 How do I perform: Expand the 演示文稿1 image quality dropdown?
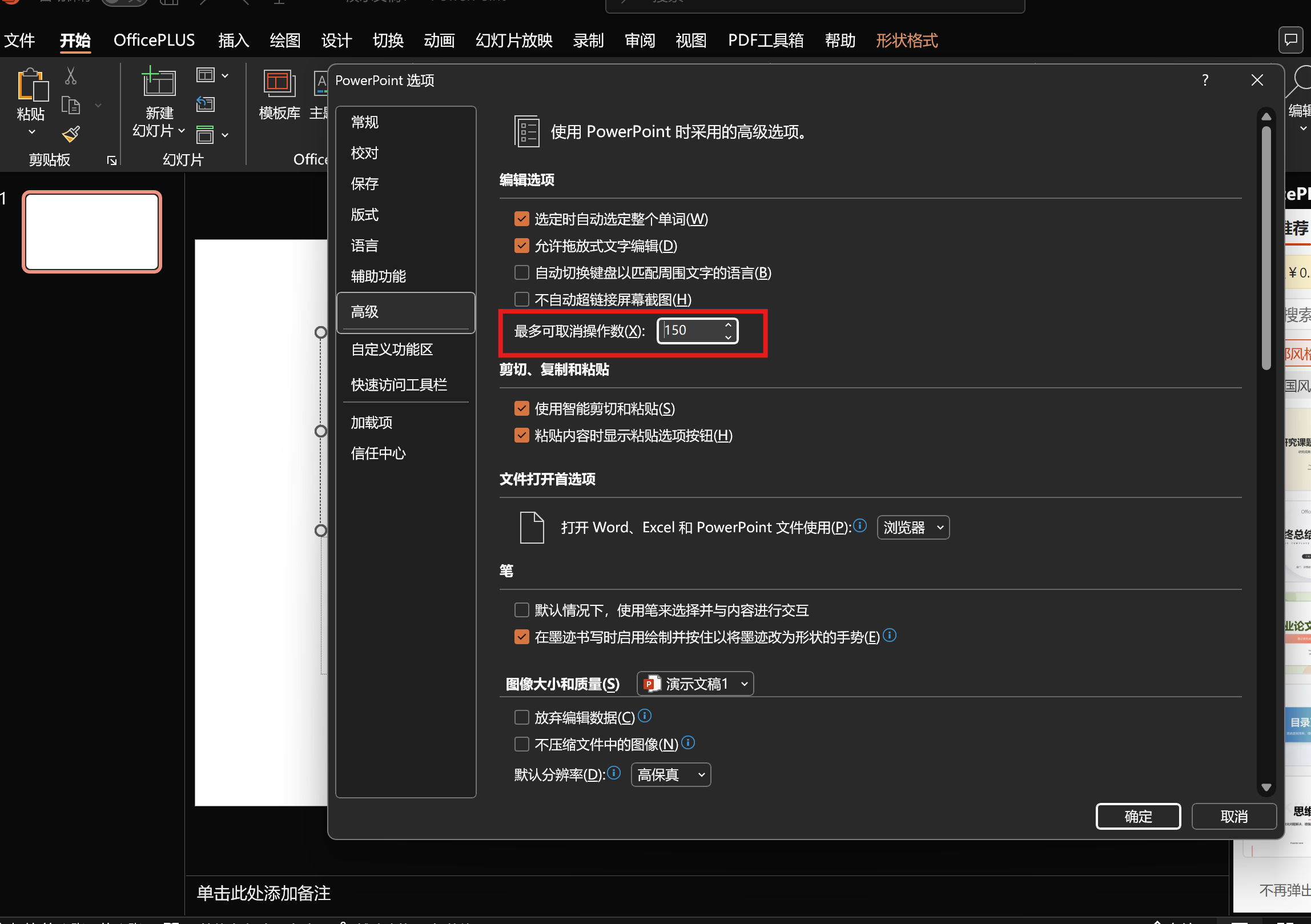coord(695,684)
